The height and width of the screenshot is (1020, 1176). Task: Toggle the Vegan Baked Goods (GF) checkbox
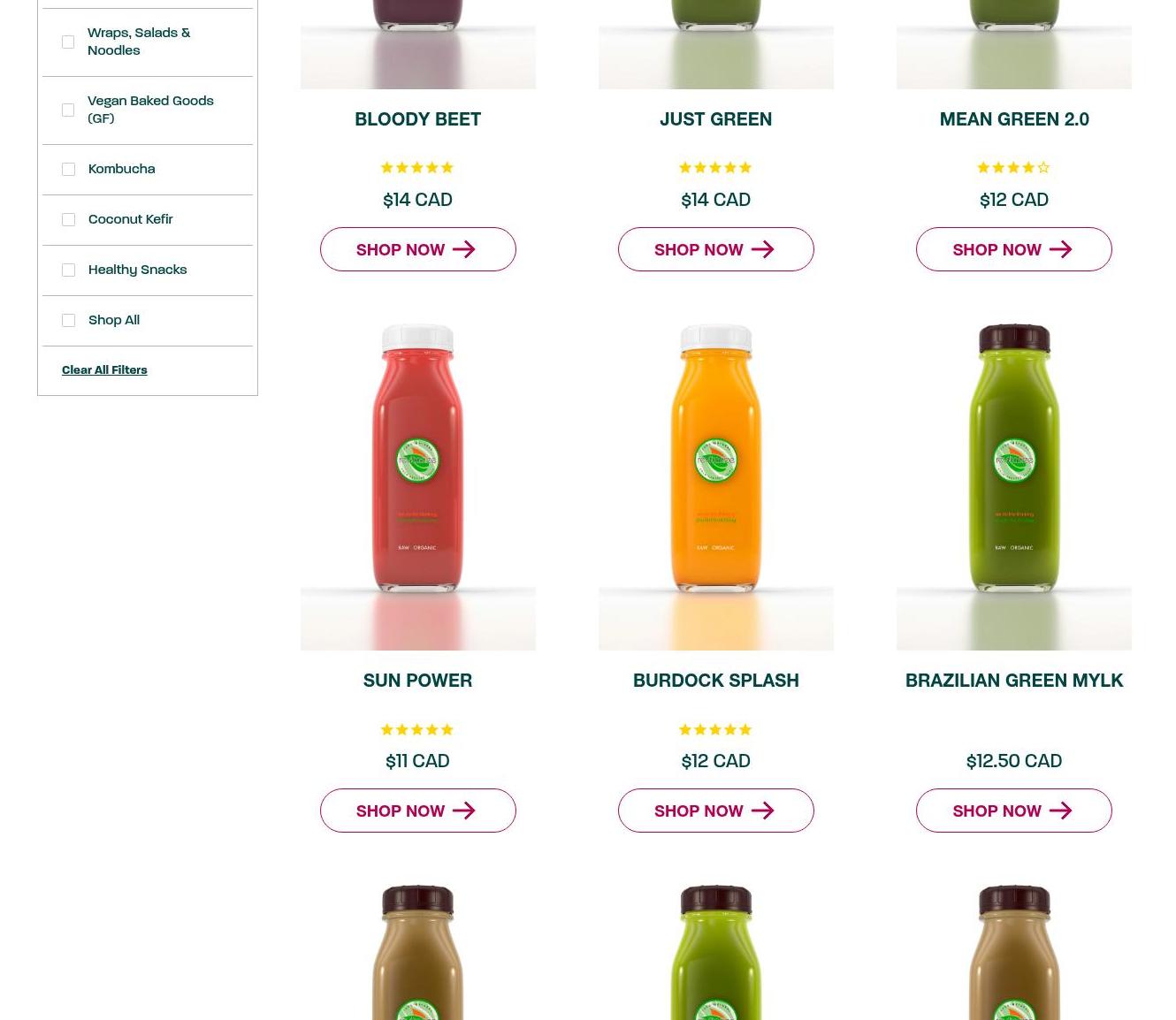tap(68, 110)
